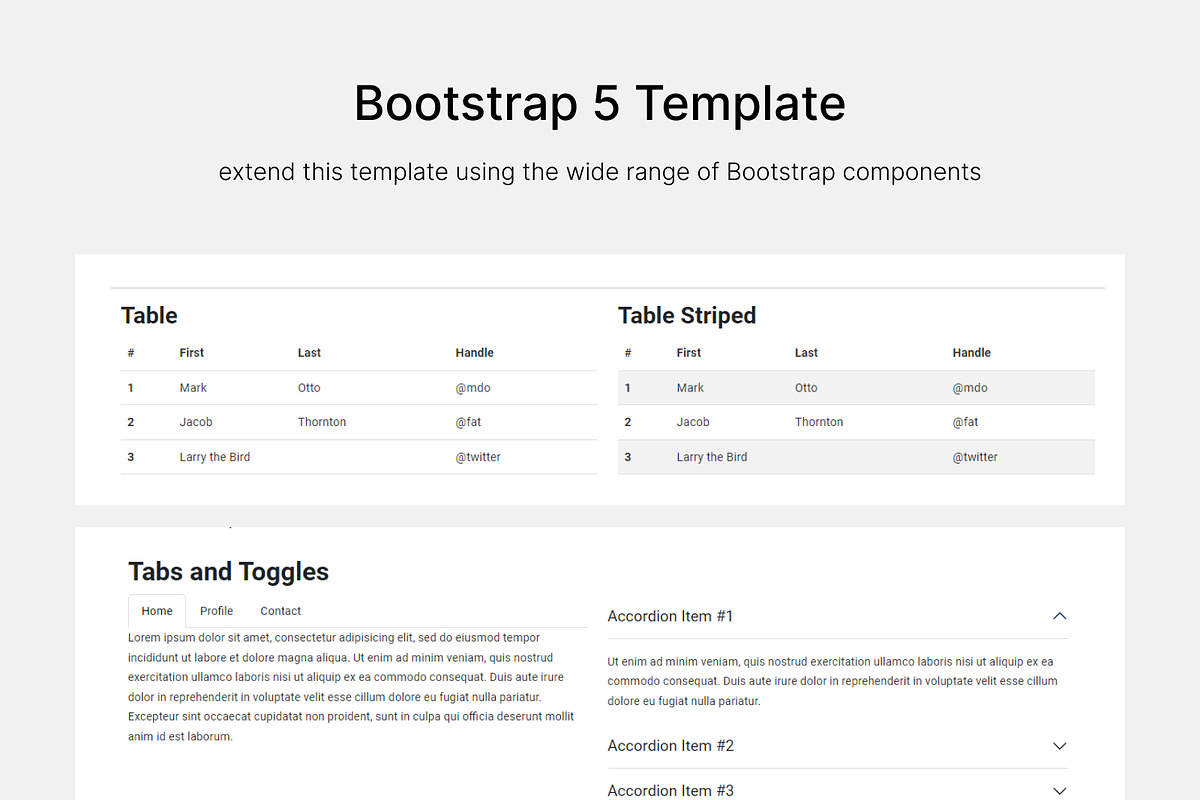This screenshot has width=1200, height=800.
Task: Click Handle header in Table Striped
Action: (972, 353)
